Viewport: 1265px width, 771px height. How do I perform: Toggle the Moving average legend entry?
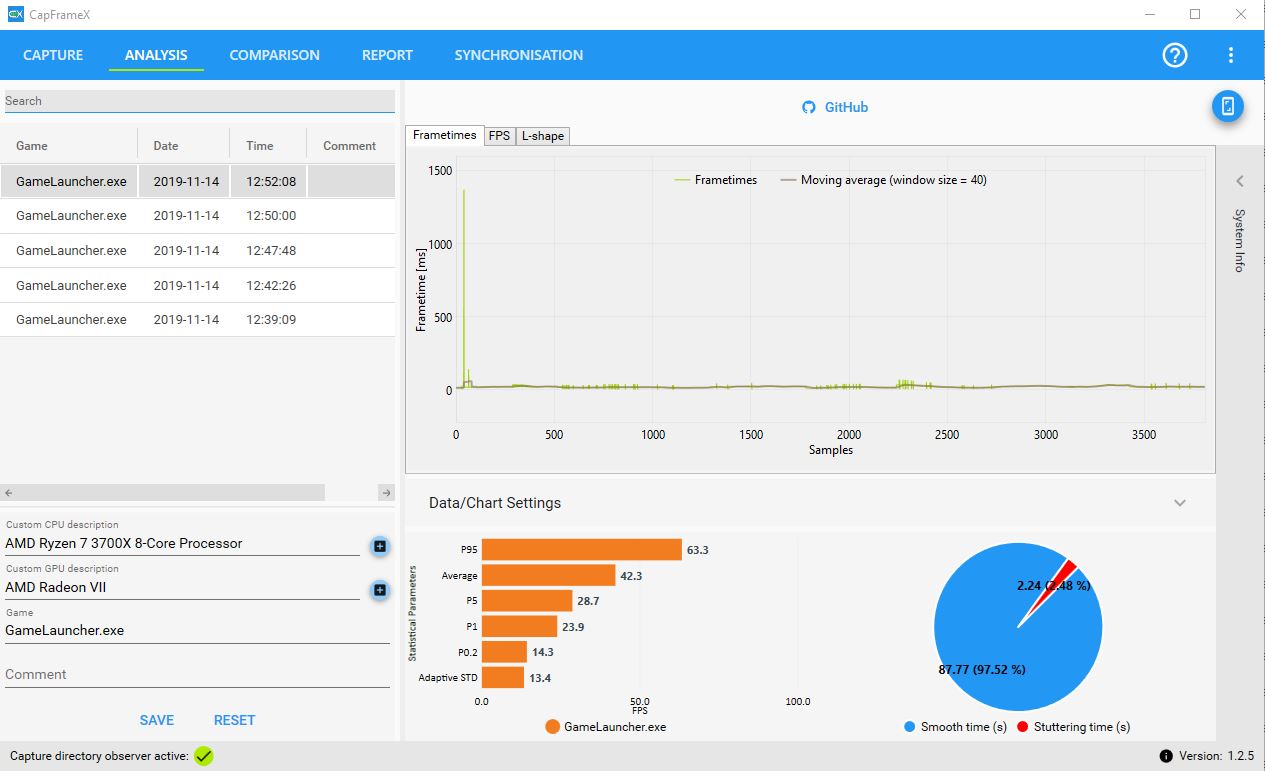884,180
